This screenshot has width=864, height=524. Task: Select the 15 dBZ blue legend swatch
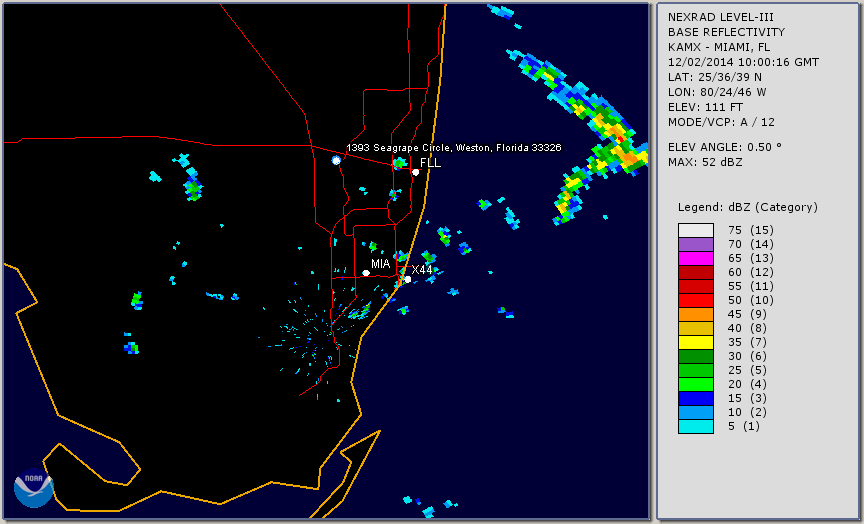click(x=696, y=398)
